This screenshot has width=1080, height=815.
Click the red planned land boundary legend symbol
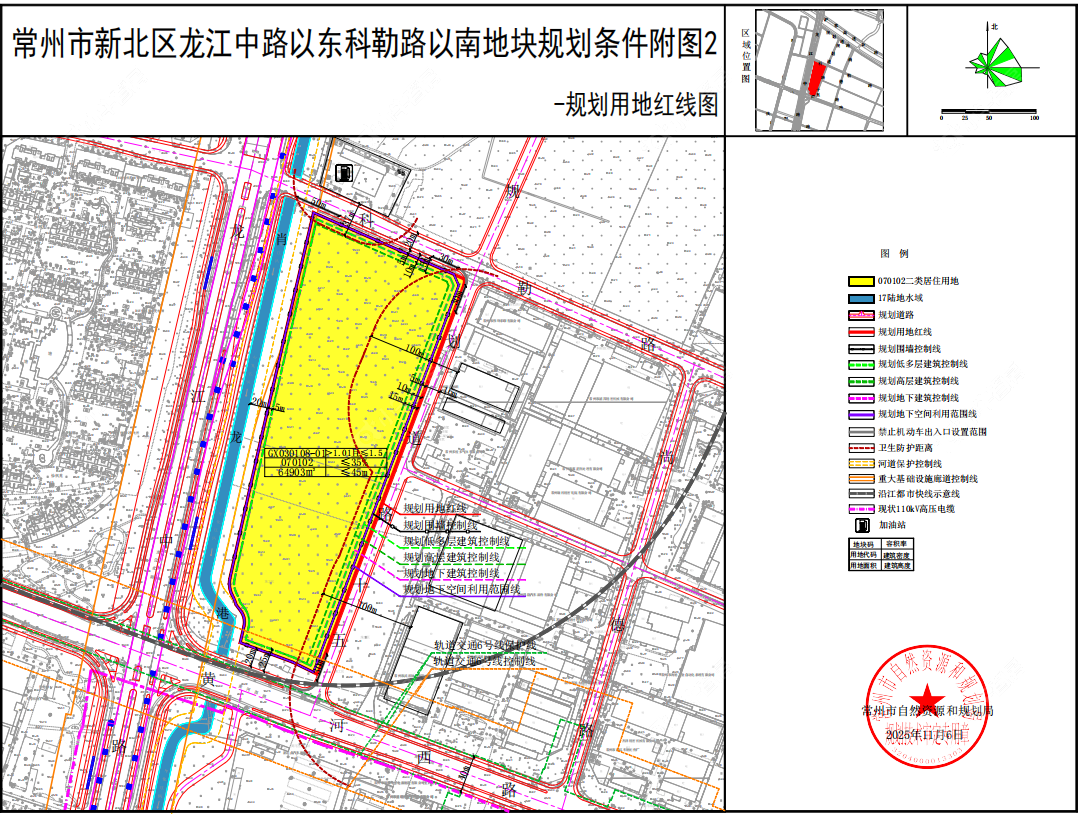tap(860, 331)
